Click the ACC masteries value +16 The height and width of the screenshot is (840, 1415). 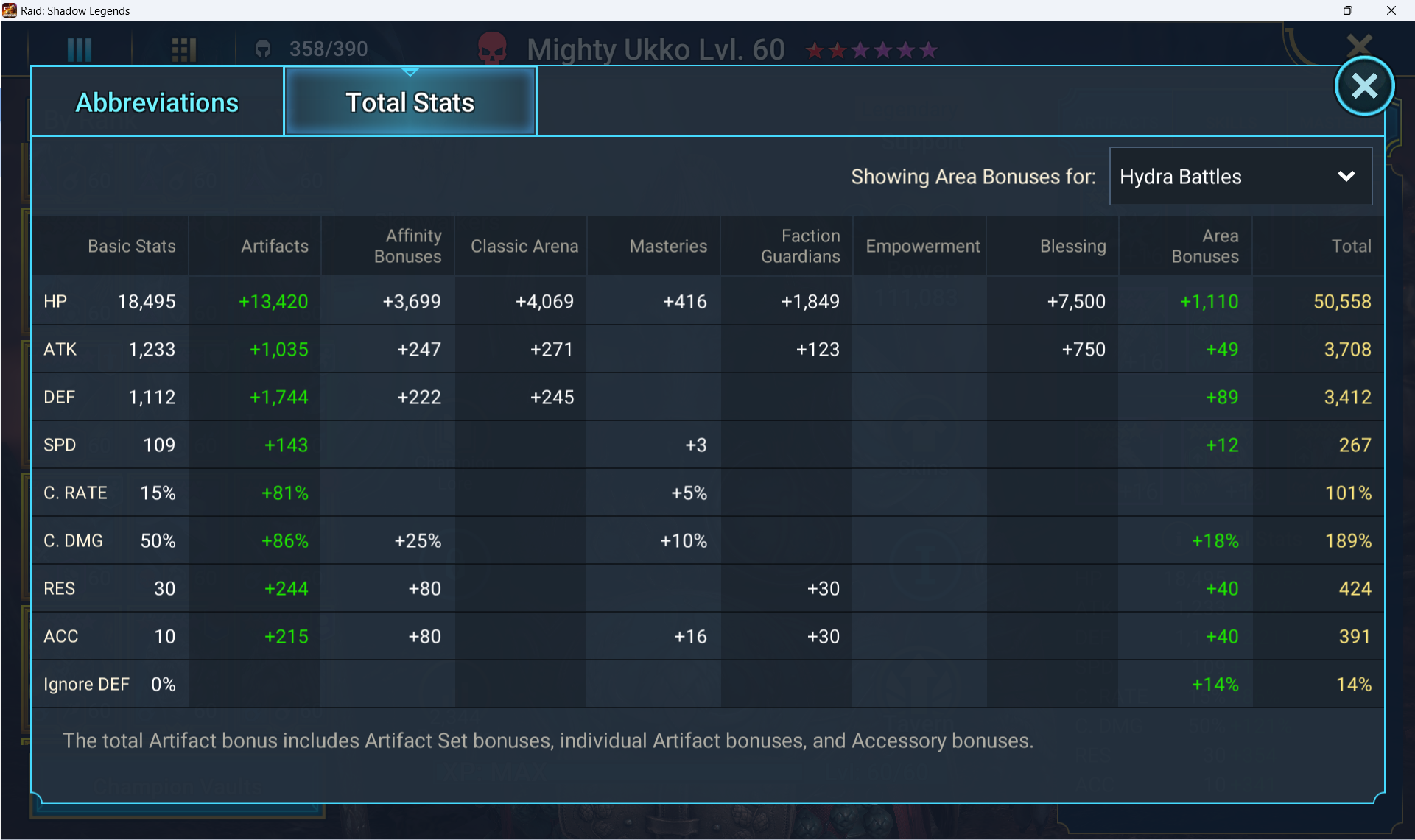[x=690, y=636]
